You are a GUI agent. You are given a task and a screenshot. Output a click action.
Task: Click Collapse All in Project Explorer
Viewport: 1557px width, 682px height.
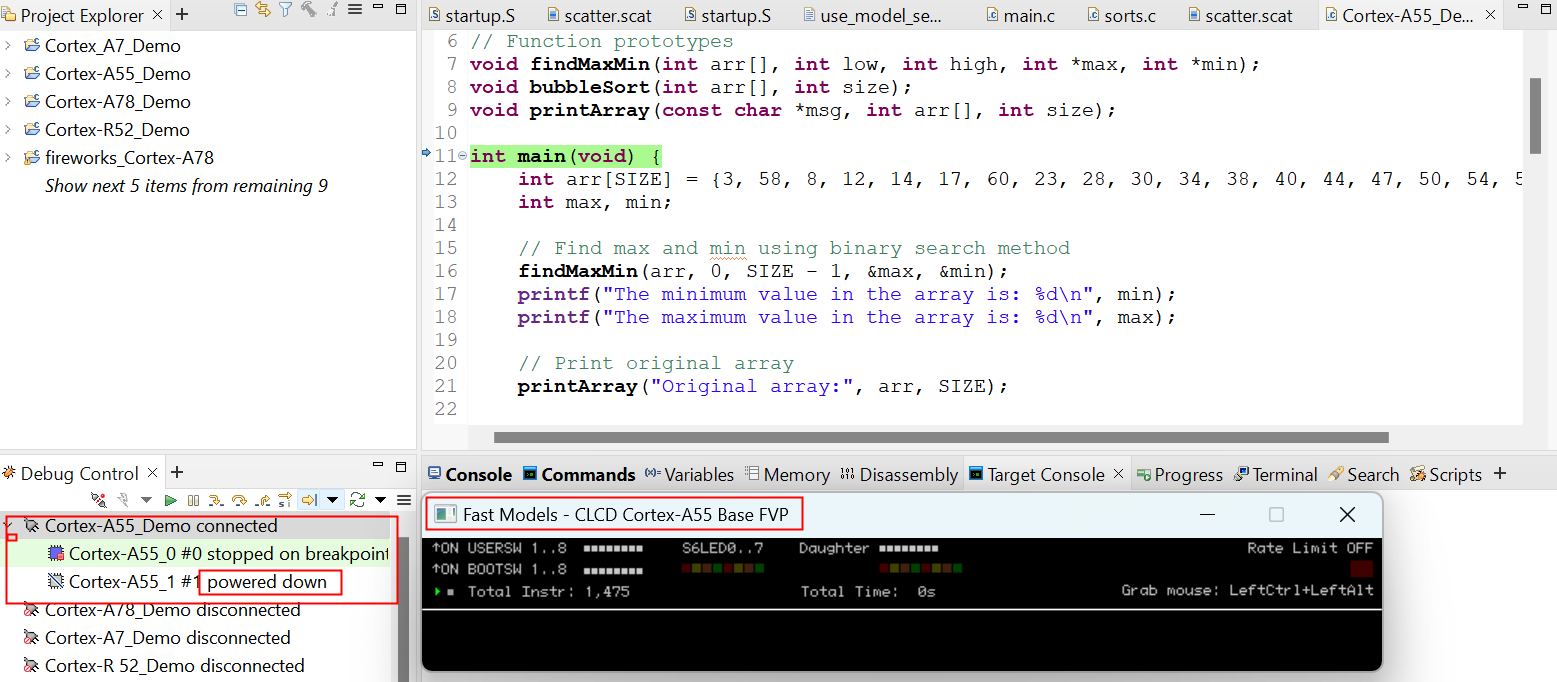coord(241,10)
